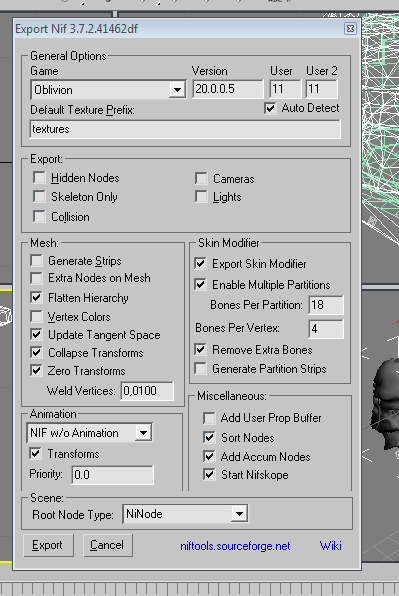This screenshot has height=596, width=399.
Task: Open the Wiki link
Action: 331,546
